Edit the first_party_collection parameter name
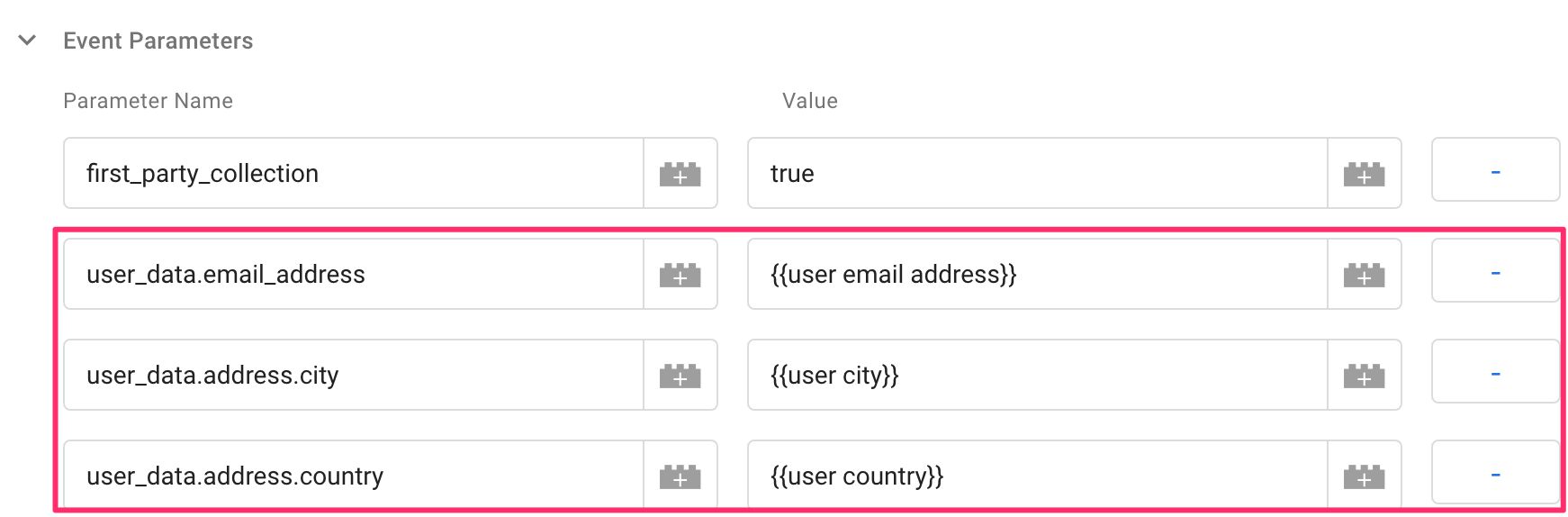 [x=354, y=173]
